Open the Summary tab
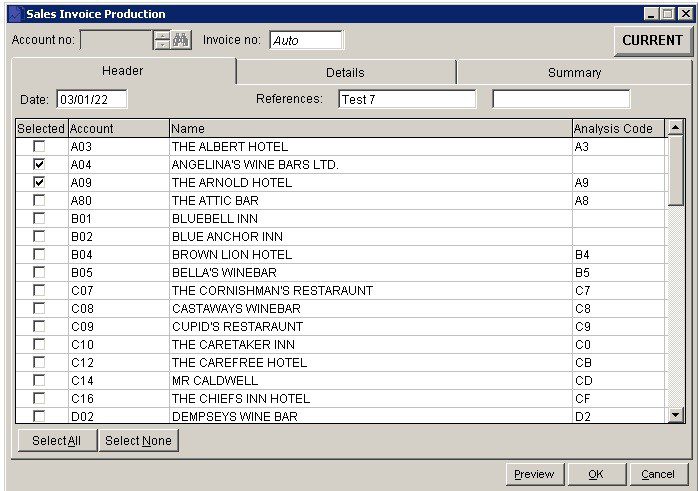Image resolution: width=698 pixels, height=491 pixels. click(x=574, y=73)
